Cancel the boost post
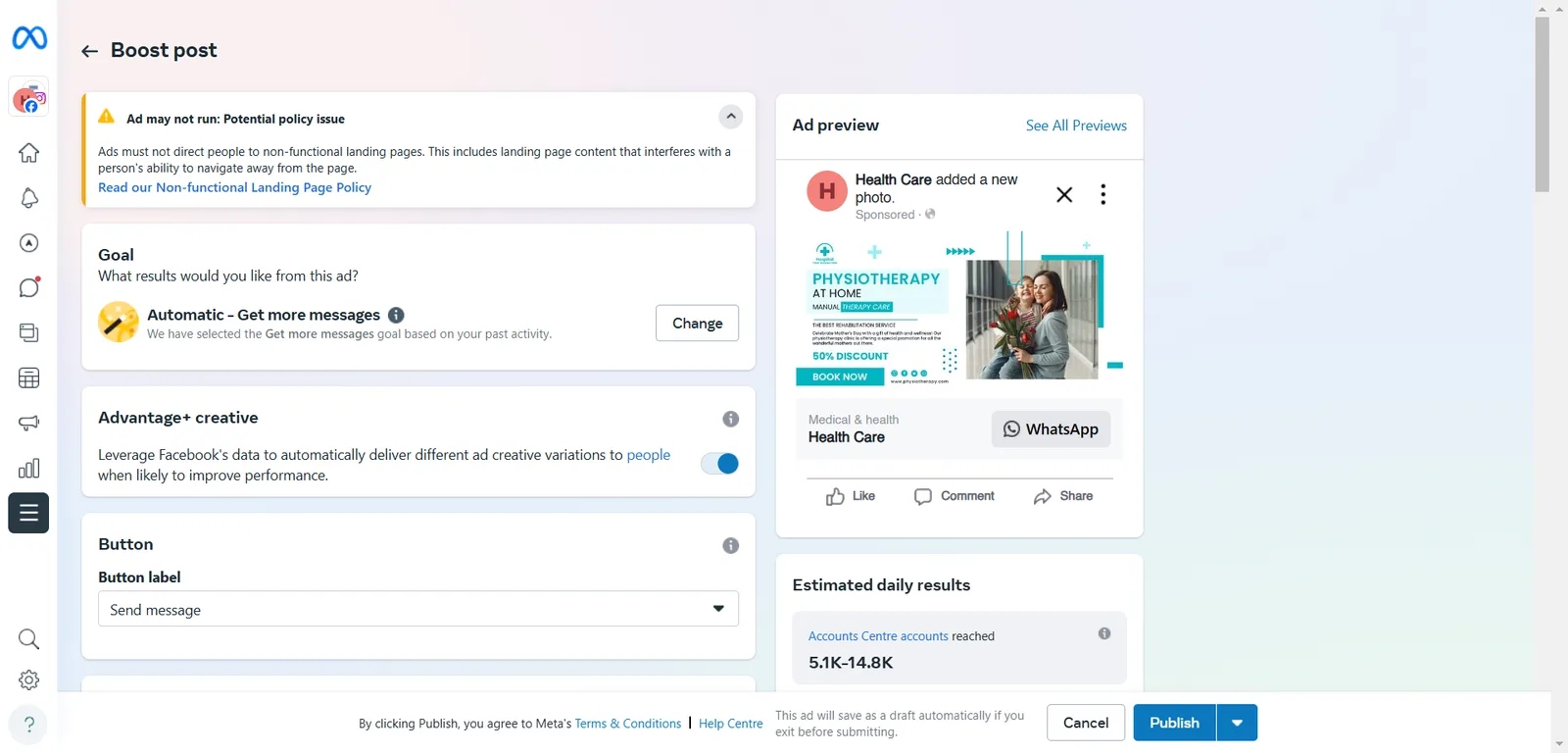 pyautogui.click(x=1086, y=723)
